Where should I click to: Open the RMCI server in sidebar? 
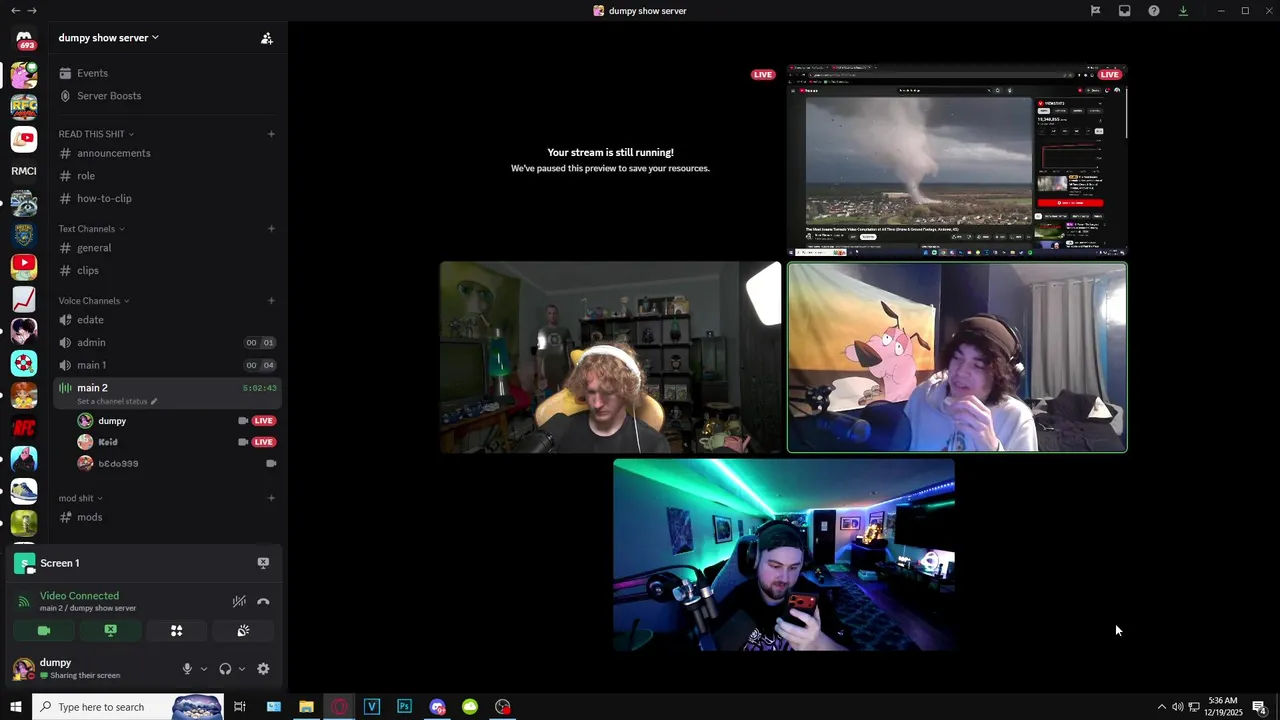click(24, 171)
